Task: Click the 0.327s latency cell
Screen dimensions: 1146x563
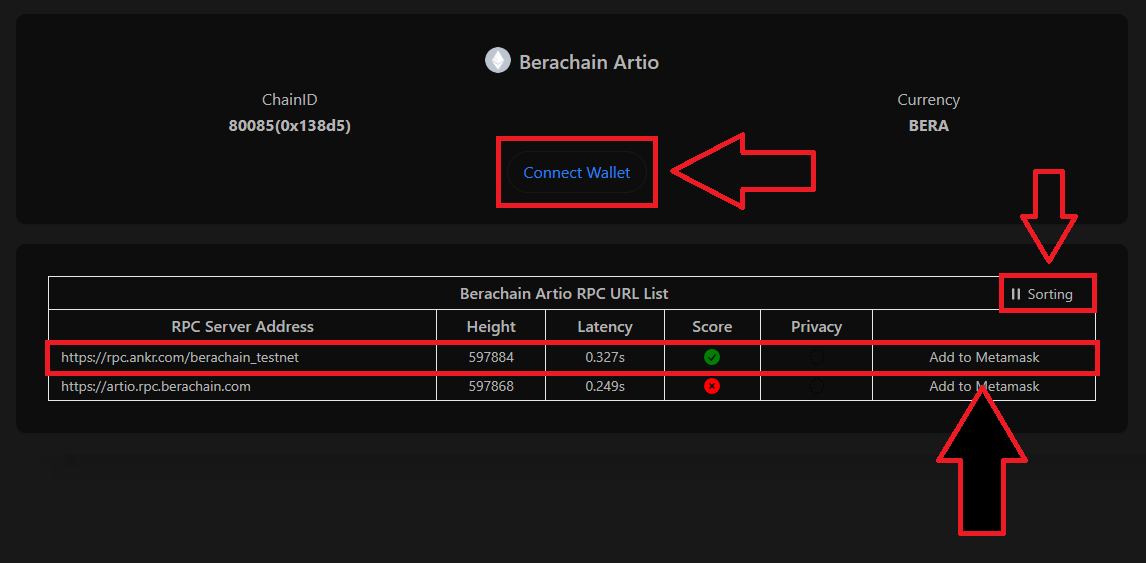Action: (605, 357)
